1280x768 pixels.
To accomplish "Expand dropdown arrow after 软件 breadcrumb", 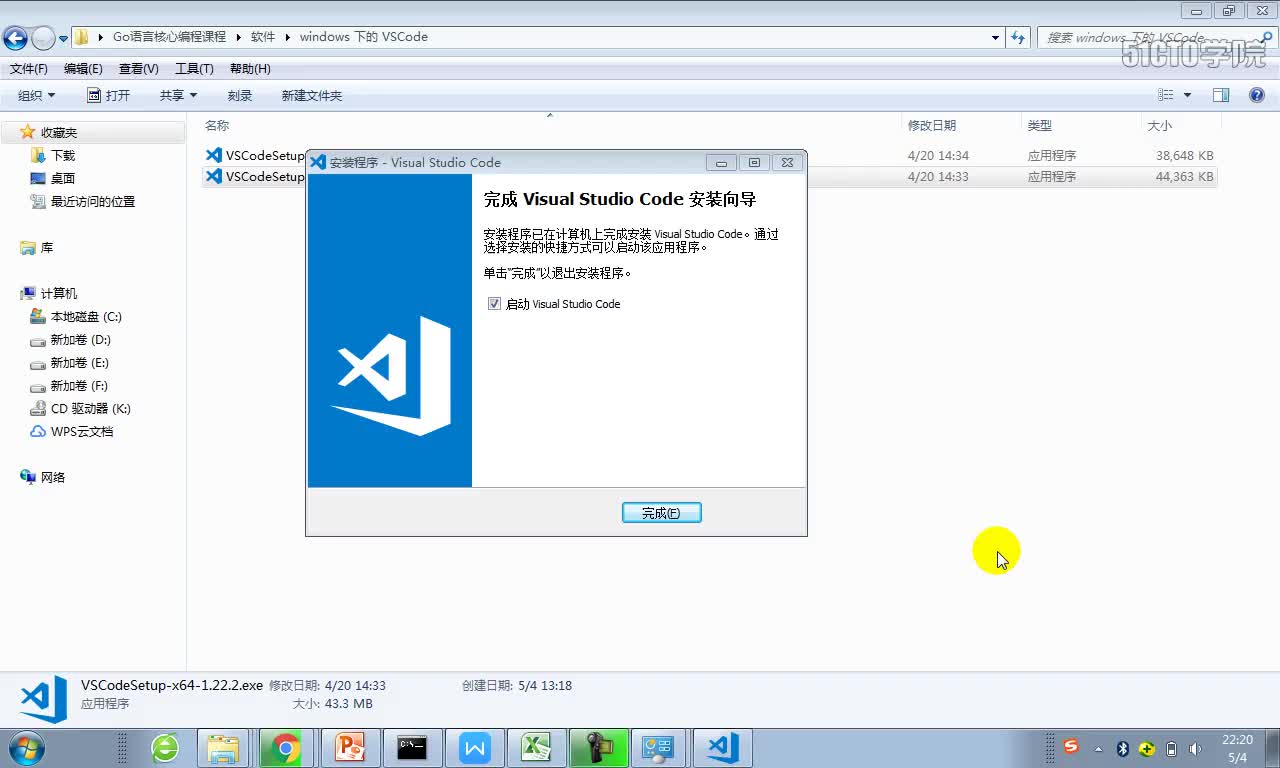I will point(287,37).
